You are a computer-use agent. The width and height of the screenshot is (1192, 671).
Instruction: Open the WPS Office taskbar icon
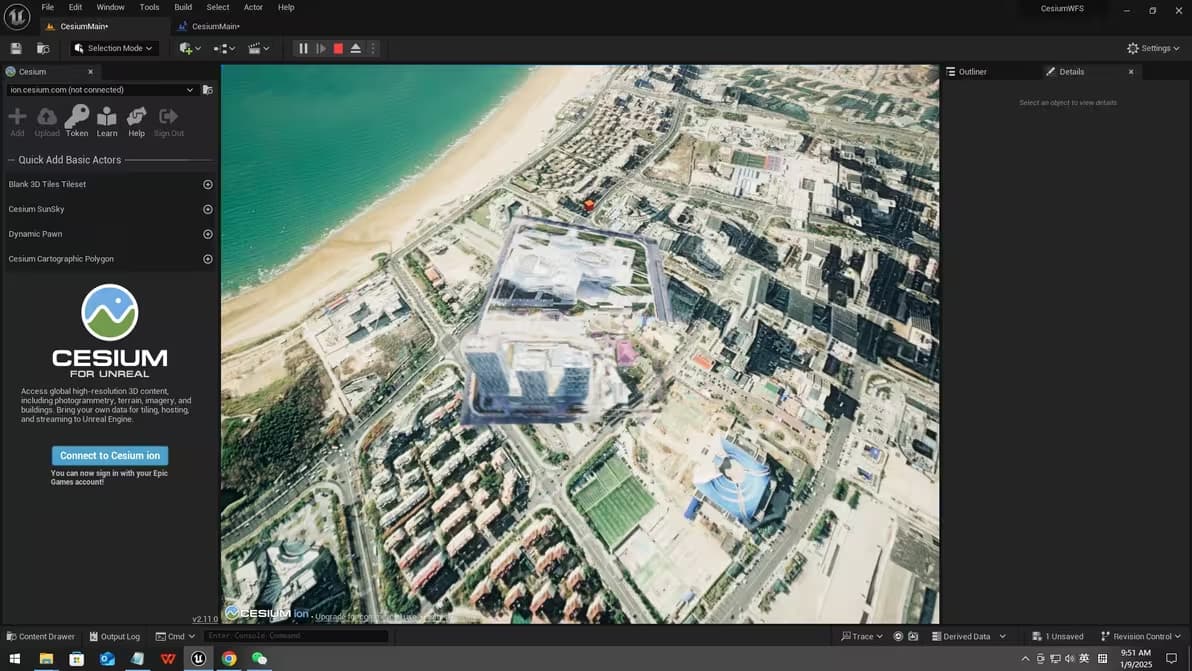pyautogui.click(x=168, y=658)
